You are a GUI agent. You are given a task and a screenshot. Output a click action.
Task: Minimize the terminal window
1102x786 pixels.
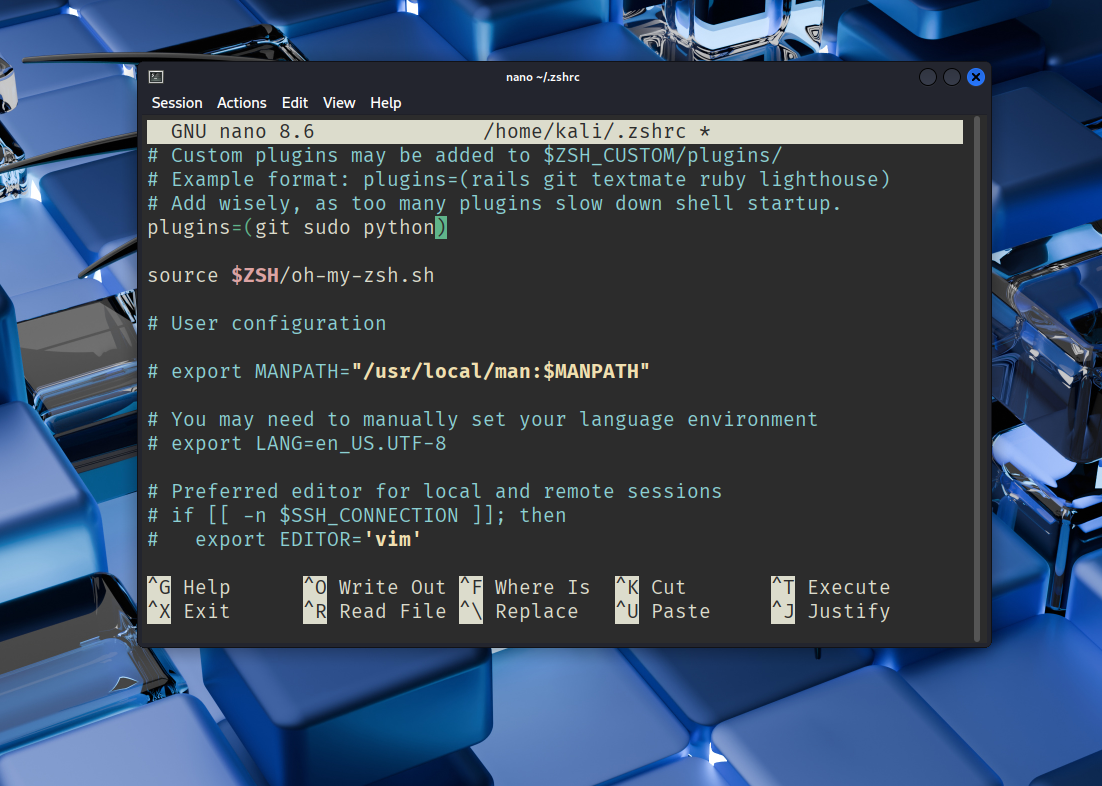coord(928,77)
